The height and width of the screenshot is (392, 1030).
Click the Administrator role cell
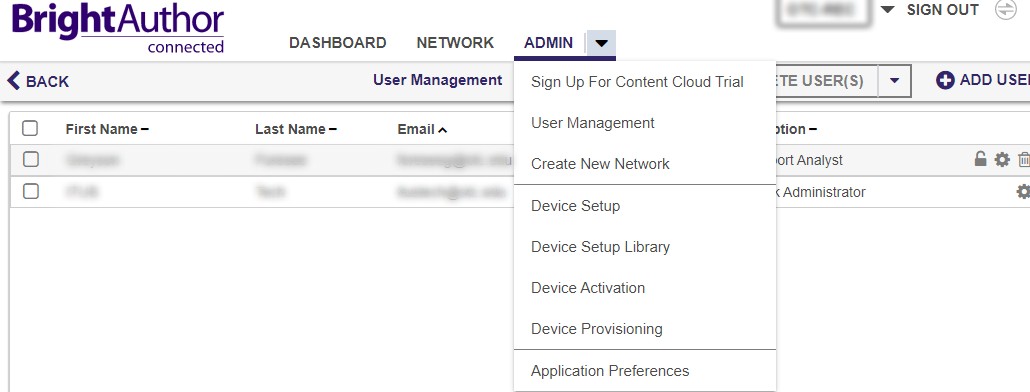click(821, 192)
